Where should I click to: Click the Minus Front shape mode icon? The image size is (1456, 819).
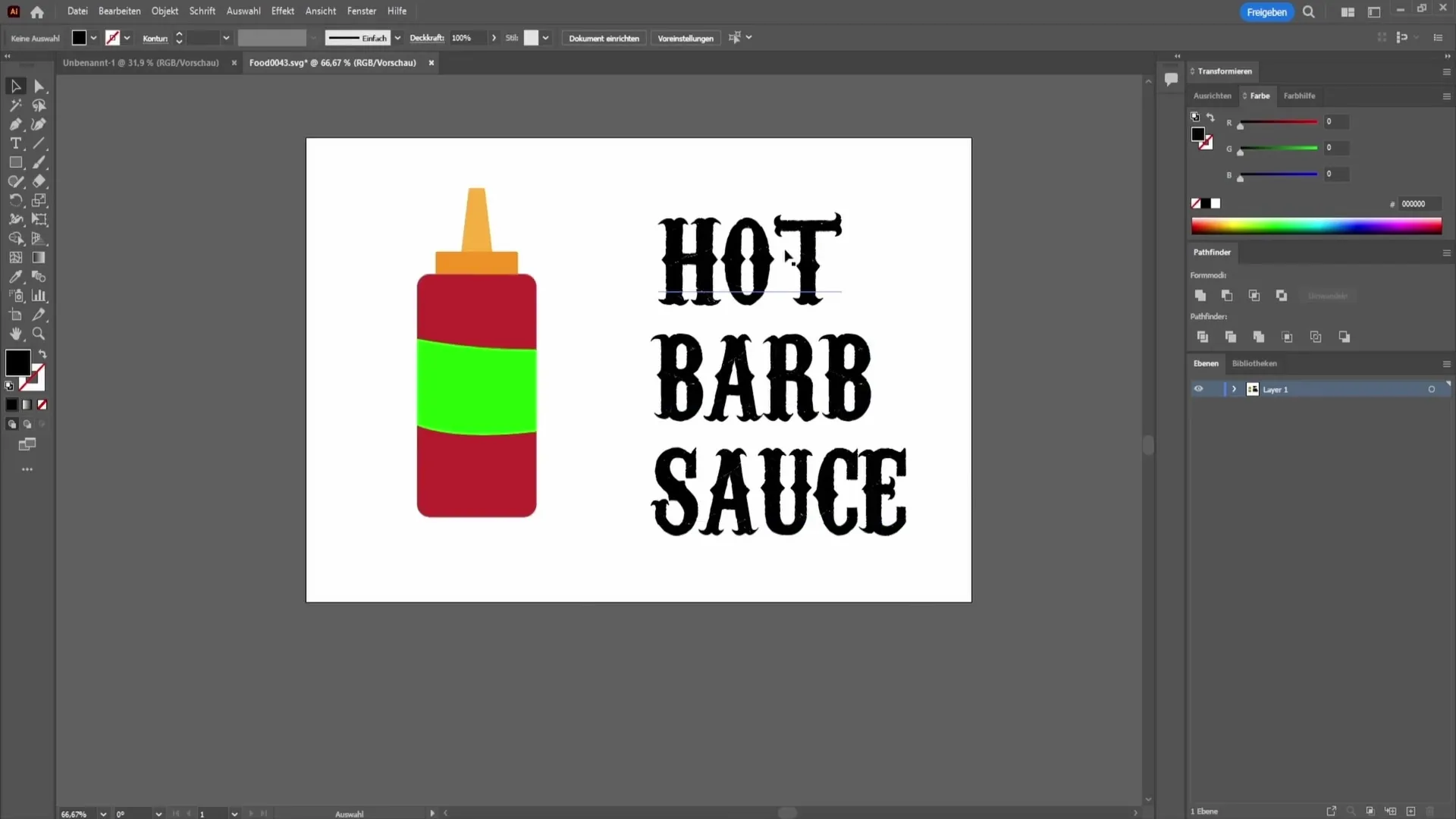pyautogui.click(x=1227, y=296)
